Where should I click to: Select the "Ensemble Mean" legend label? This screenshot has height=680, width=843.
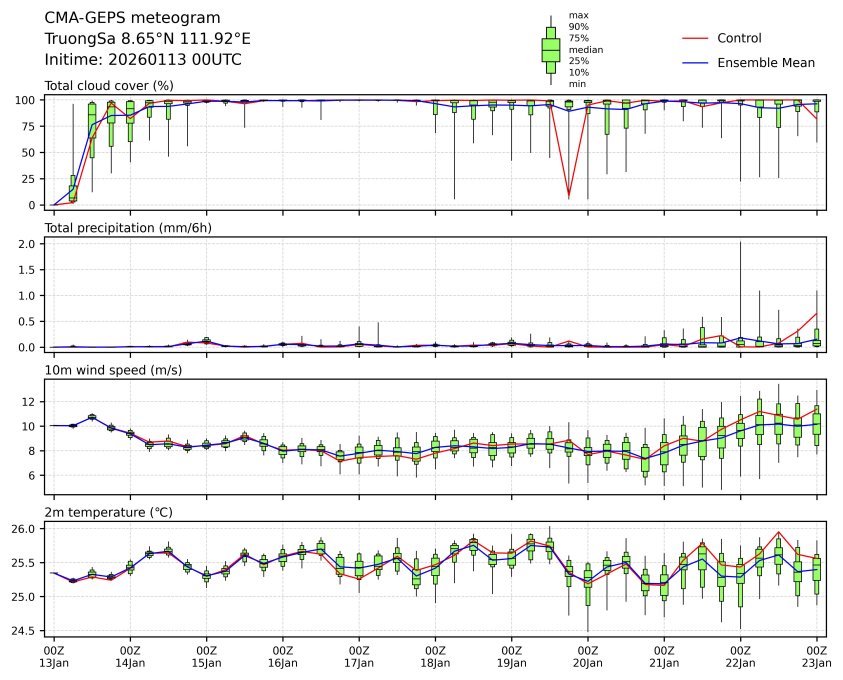pyautogui.click(x=773, y=63)
